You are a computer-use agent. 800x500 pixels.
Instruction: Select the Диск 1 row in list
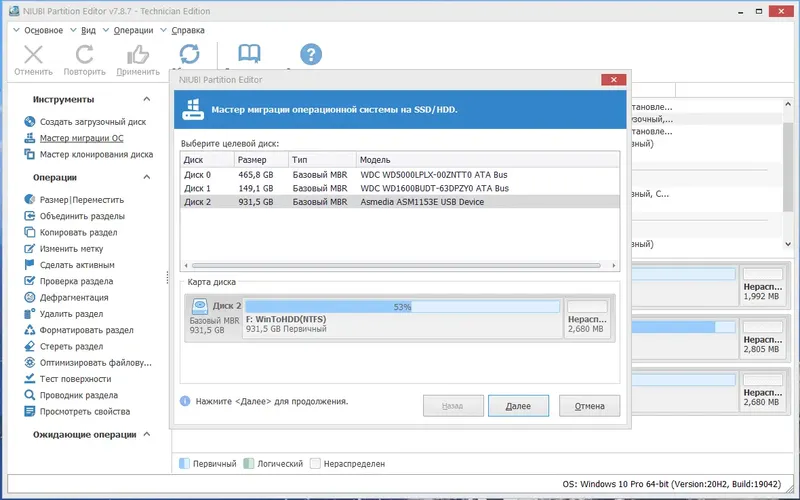tap(400, 188)
